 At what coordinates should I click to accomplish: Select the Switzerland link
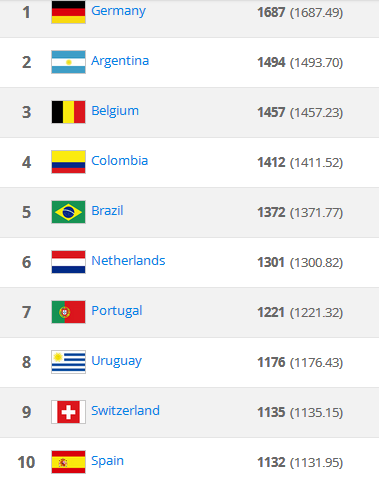[125, 411]
